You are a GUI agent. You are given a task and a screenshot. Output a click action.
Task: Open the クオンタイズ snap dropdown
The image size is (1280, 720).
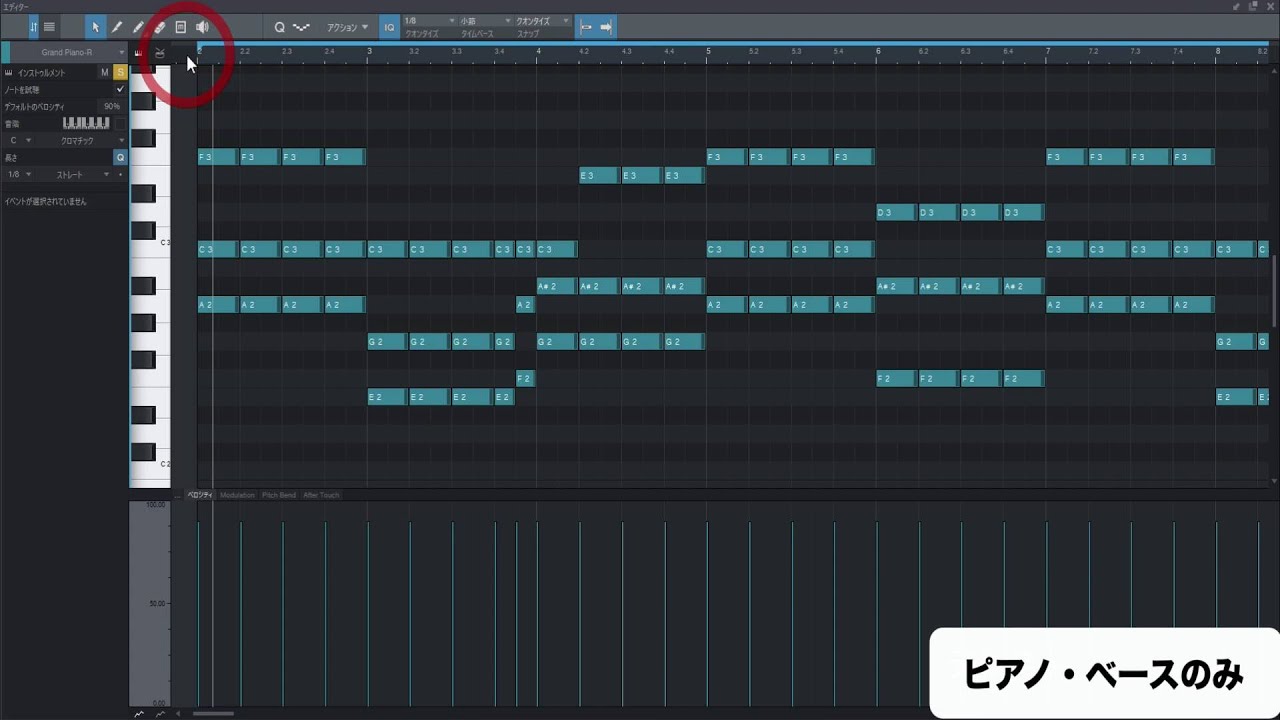click(543, 21)
